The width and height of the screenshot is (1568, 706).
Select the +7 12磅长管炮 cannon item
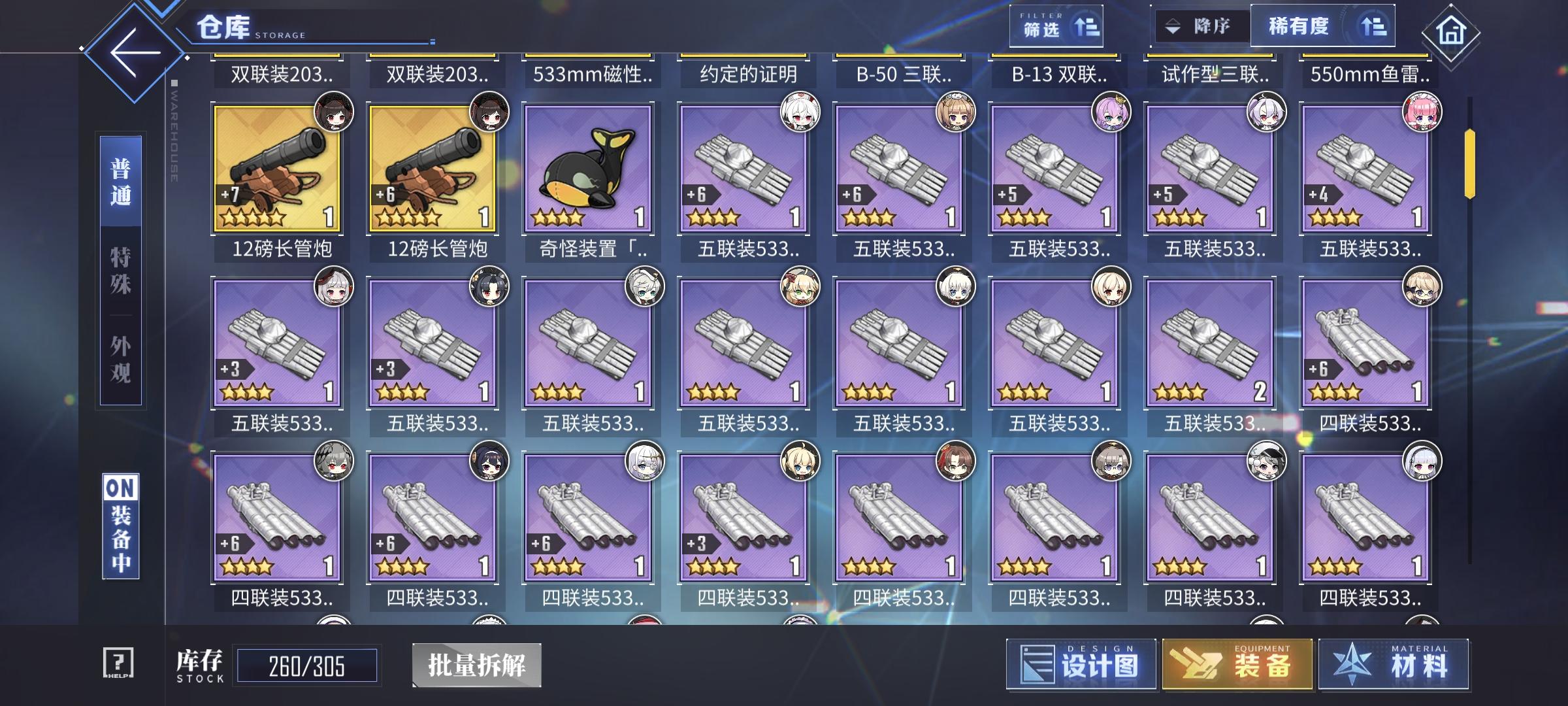(277, 167)
